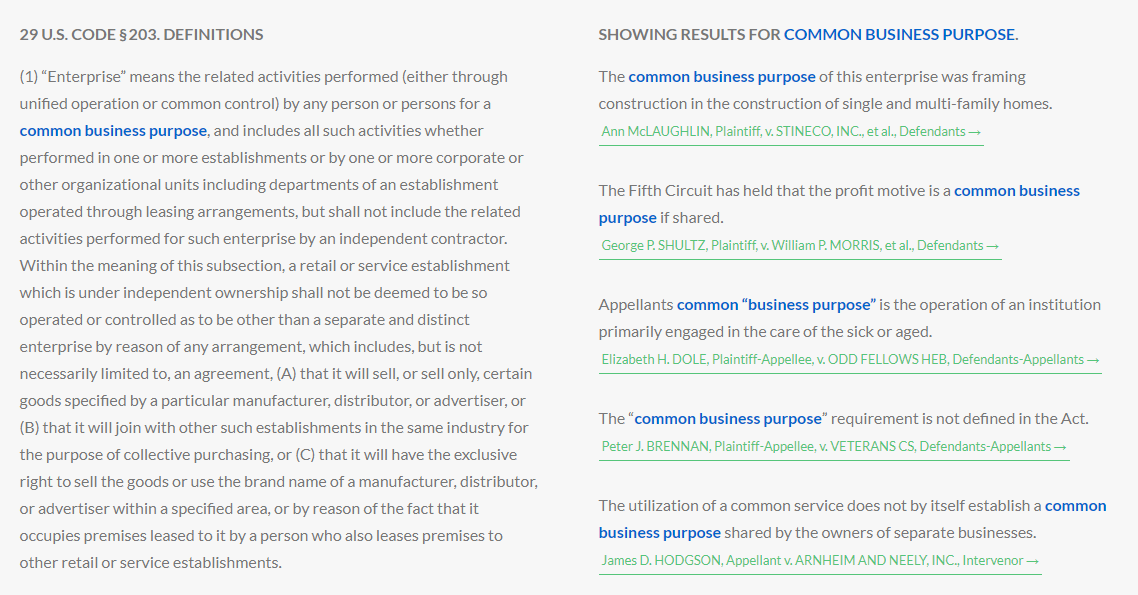The width and height of the screenshot is (1138, 595).
Task: Open the James D. HODGSON v. ARNHEIM case
Action: tap(812, 561)
